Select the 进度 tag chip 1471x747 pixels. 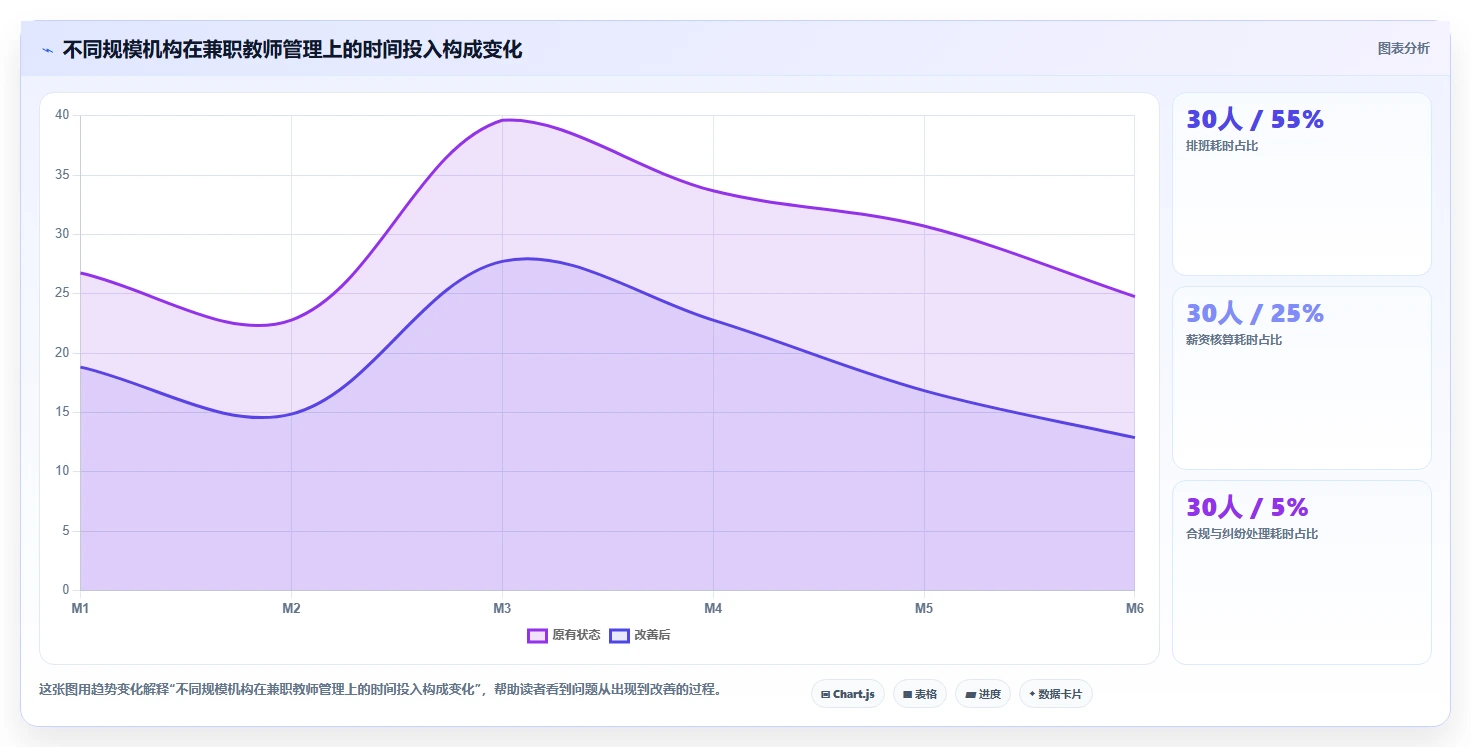(x=983, y=694)
